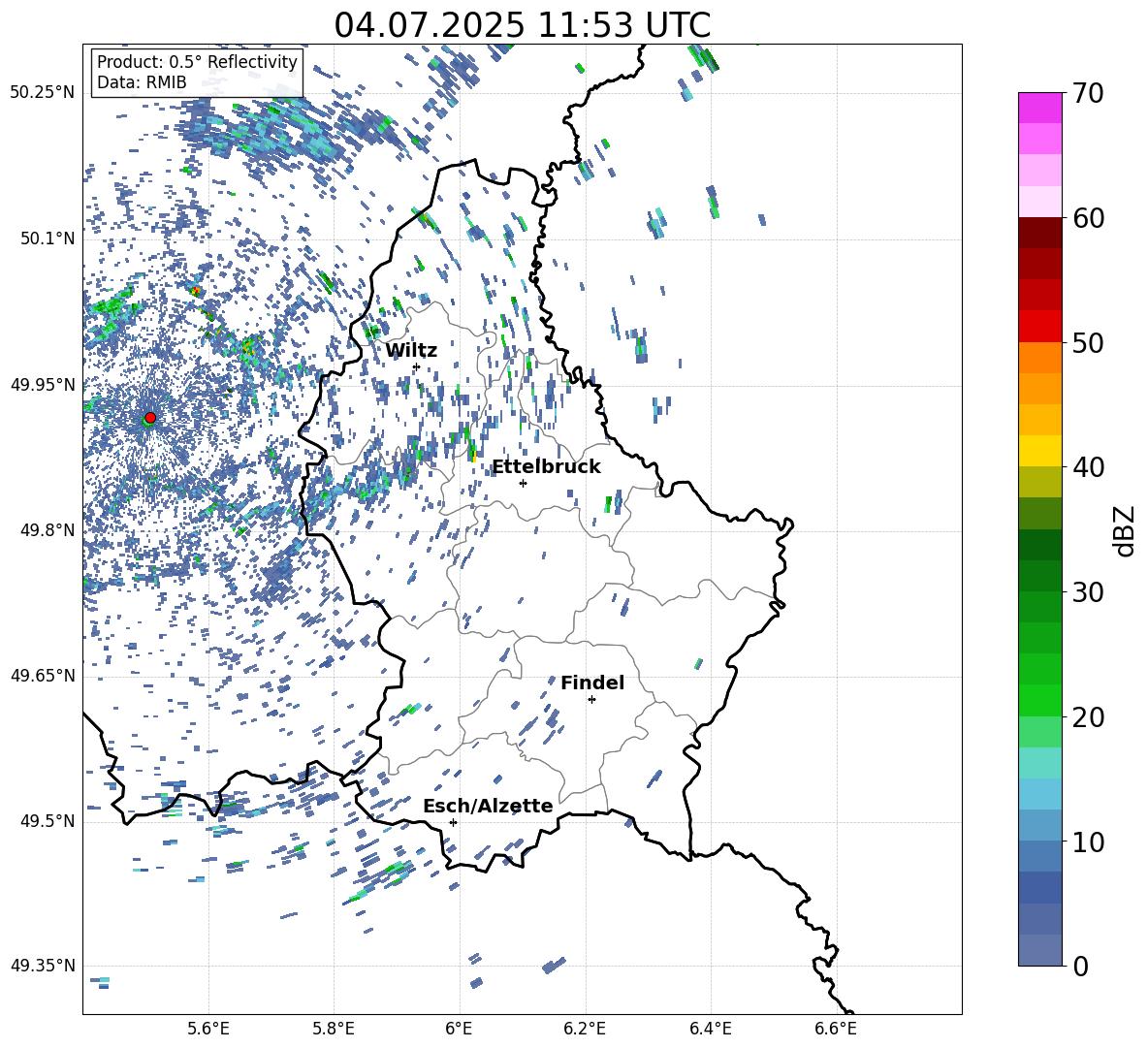Pick the bright red colorbar segment above 50
The height and width of the screenshot is (1048, 1148).
click(x=1039, y=327)
